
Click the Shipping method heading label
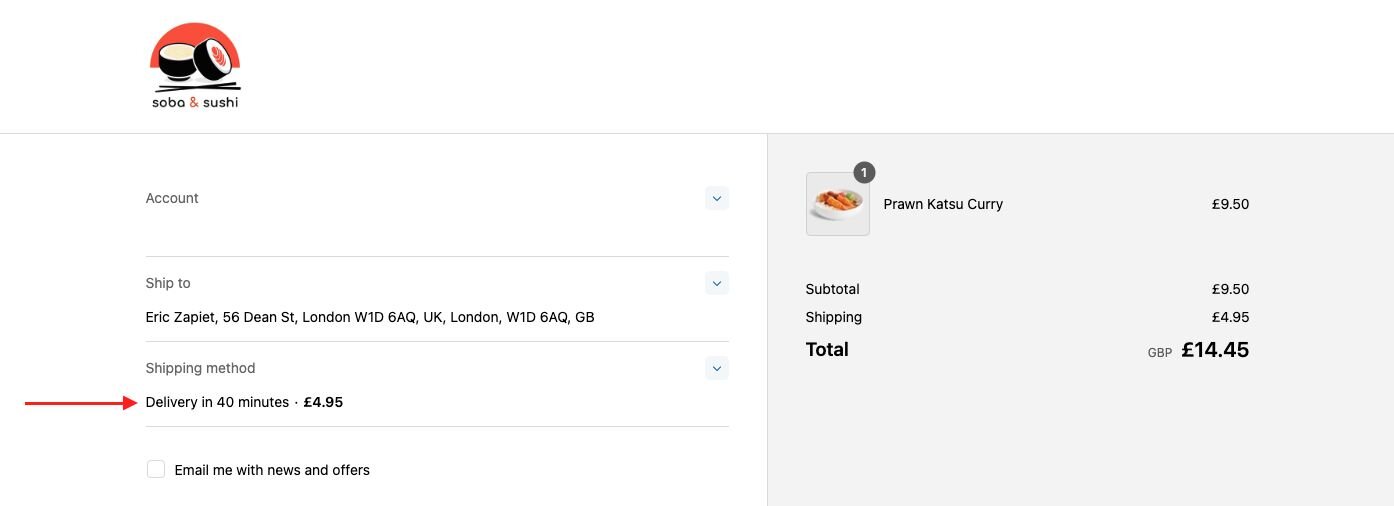pyautogui.click(x=200, y=368)
